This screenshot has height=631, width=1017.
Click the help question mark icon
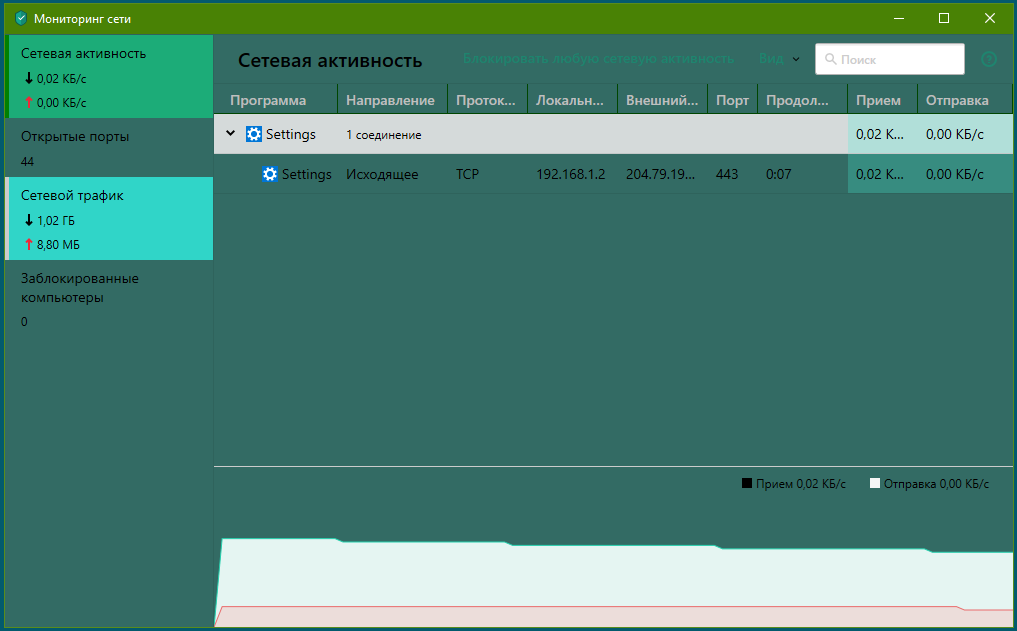[989, 59]
